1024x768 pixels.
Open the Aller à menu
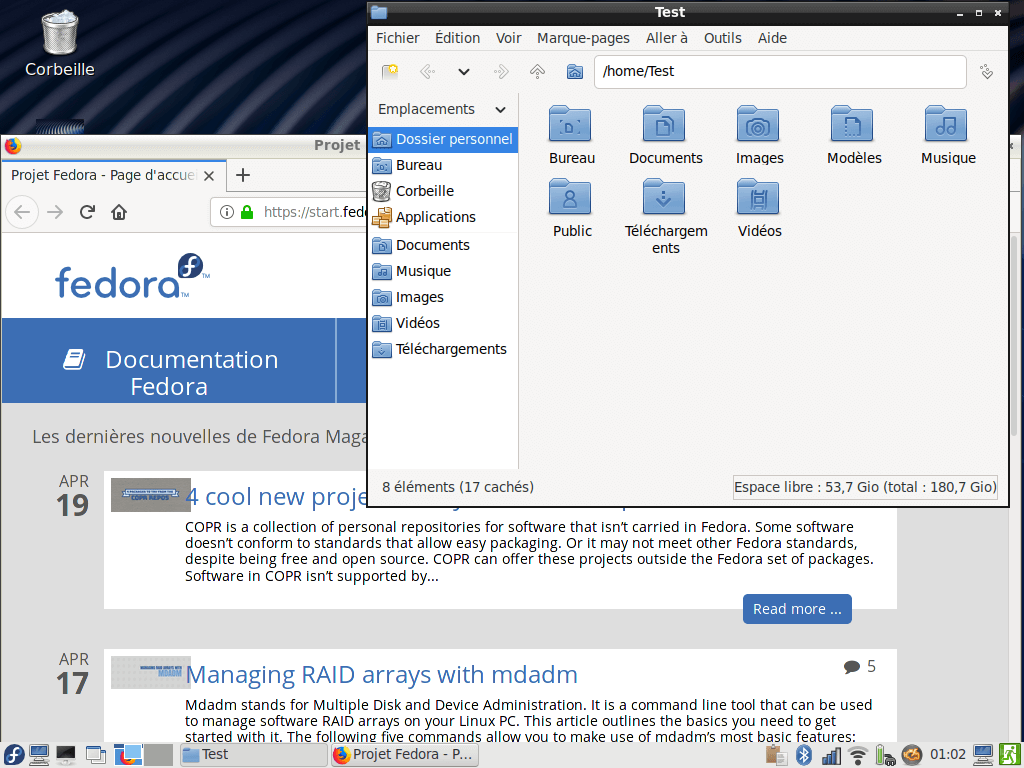(x=667, y=38)
